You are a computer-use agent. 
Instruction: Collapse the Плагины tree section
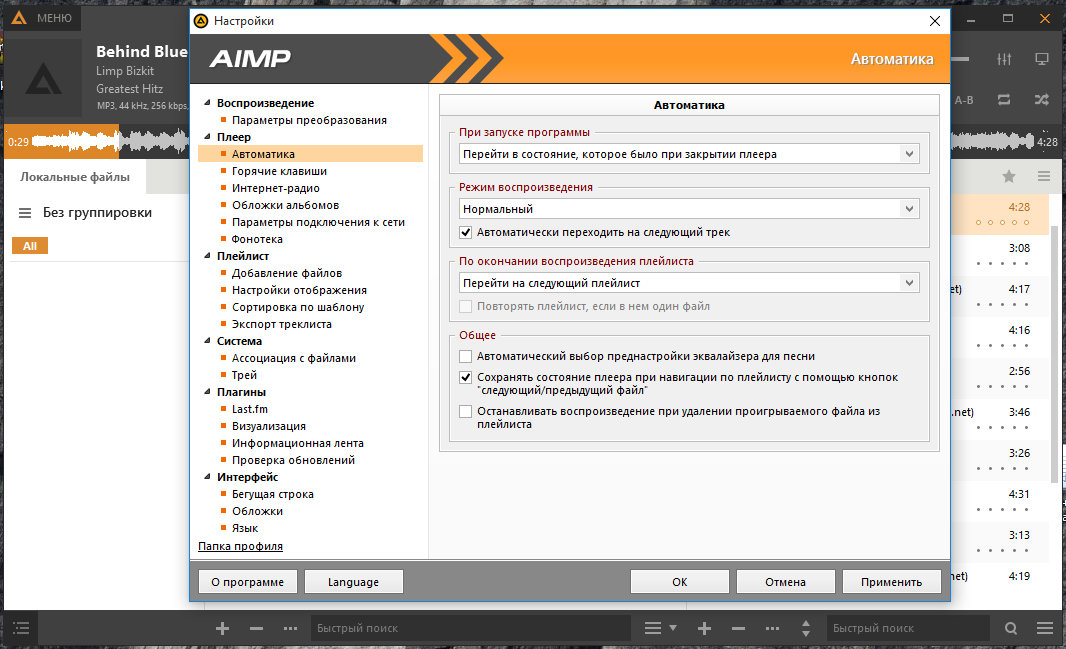[x=207, y=391]
